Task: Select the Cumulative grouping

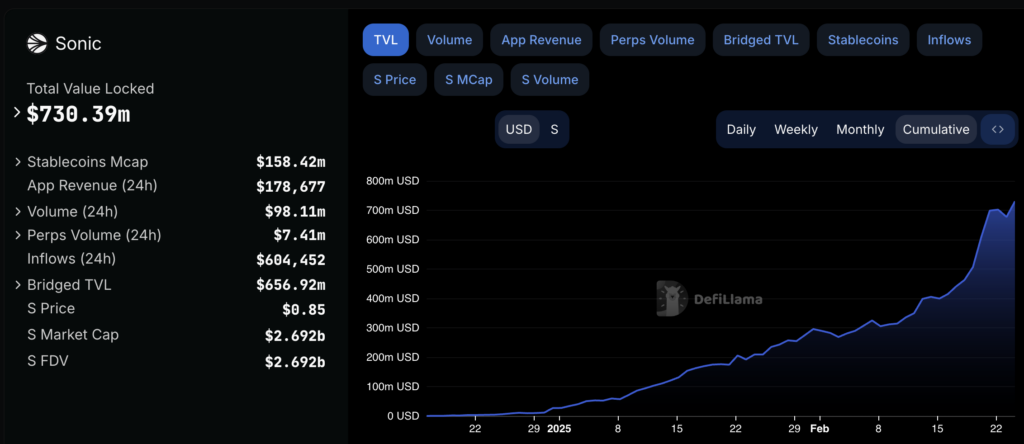Action: (x=936, y=129)
